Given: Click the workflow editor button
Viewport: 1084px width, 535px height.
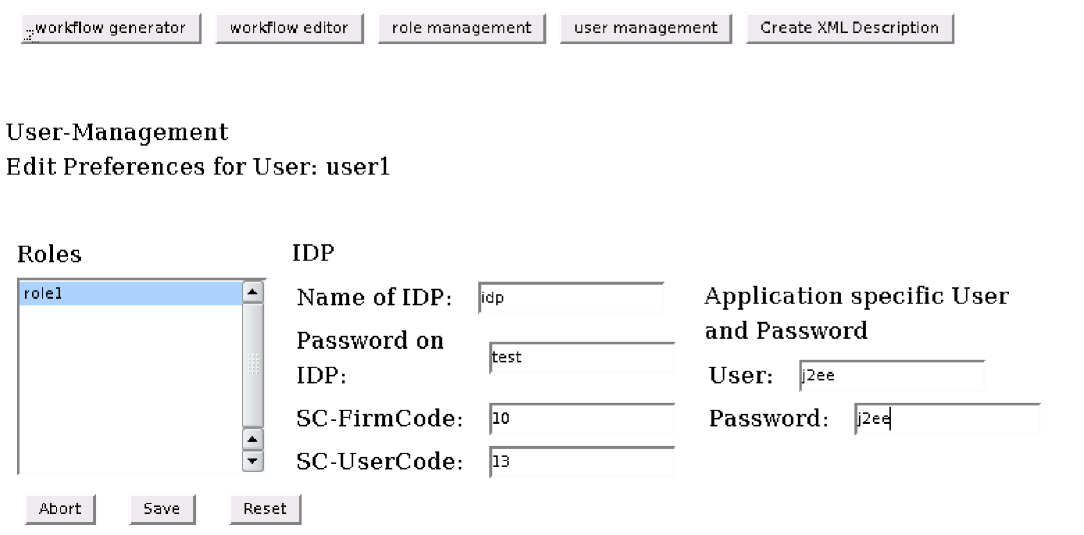Looking at the screenshot, I should [x=288, y=28].
